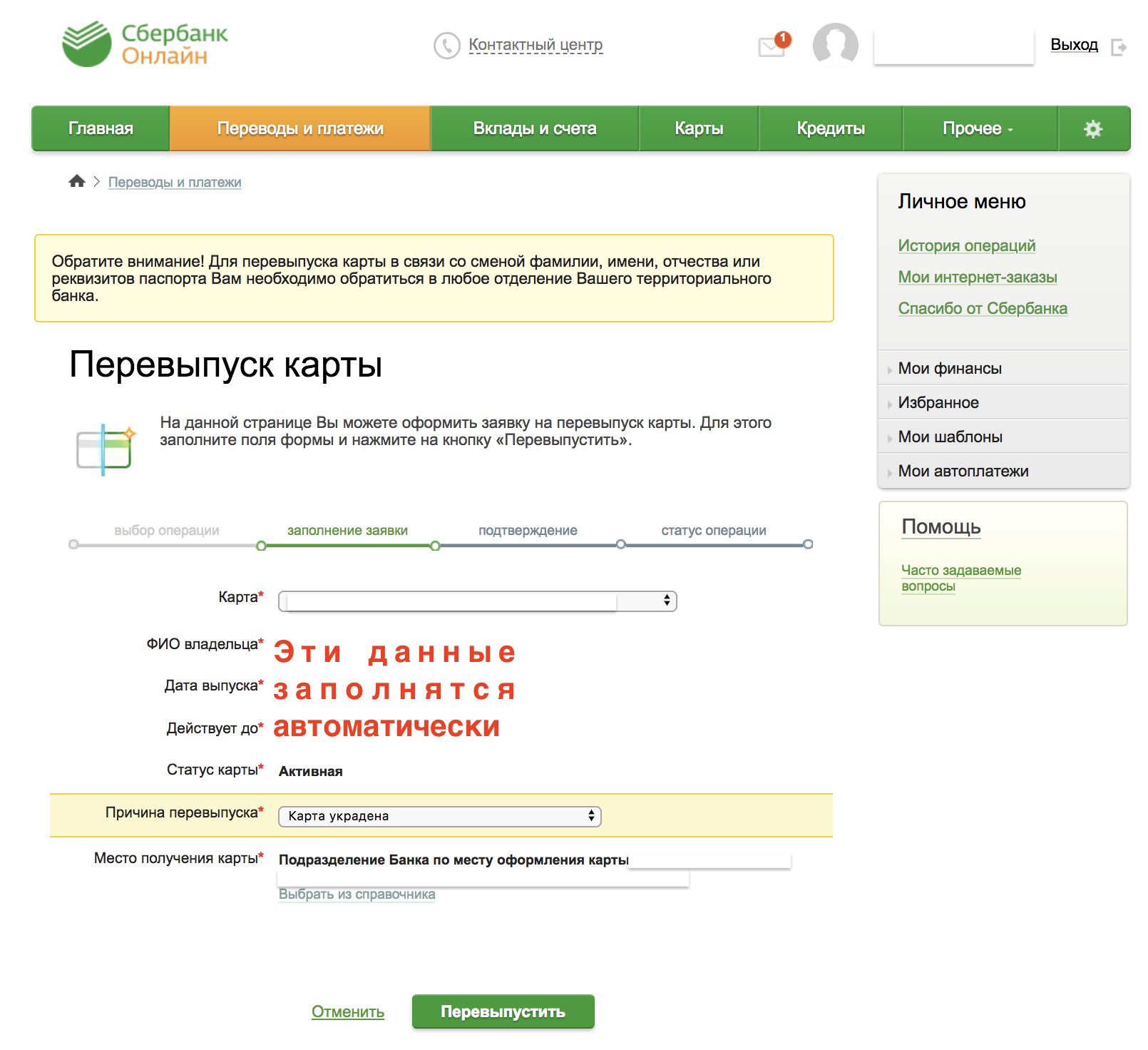Click the Отменить link
This screenshot has width=1148, height=1050.
point(348,1011)
